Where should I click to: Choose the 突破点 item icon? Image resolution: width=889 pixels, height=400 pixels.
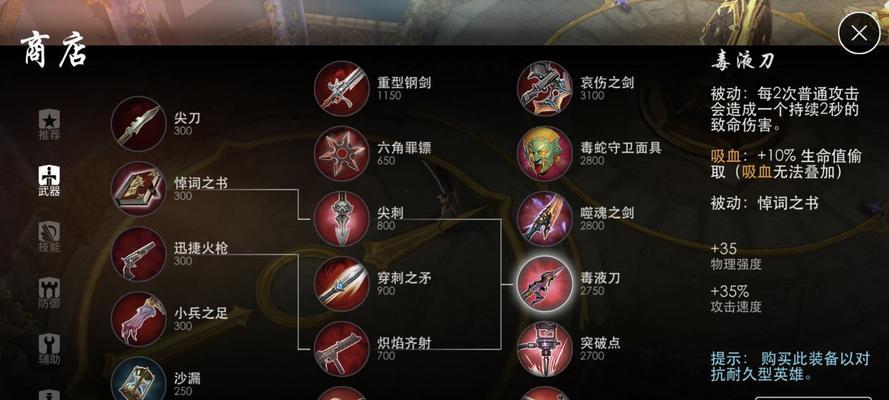pos(544,349)
